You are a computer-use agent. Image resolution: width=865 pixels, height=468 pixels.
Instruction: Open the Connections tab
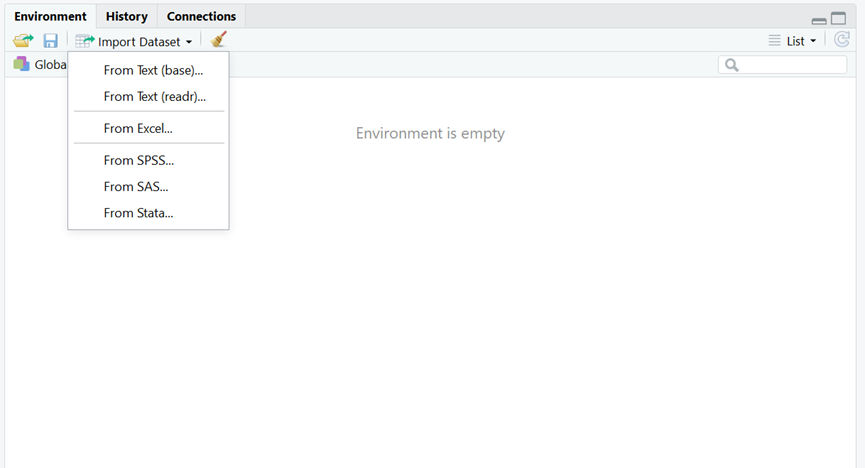[x=201, y=17]
